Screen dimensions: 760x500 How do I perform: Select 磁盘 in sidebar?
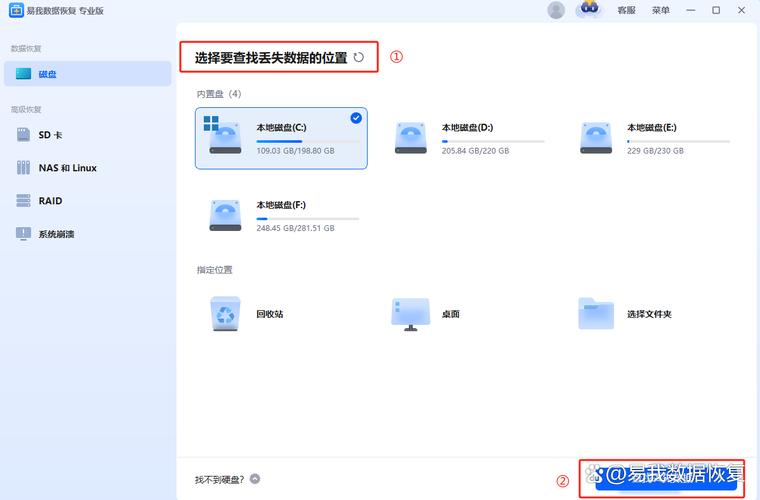(88, 74)
